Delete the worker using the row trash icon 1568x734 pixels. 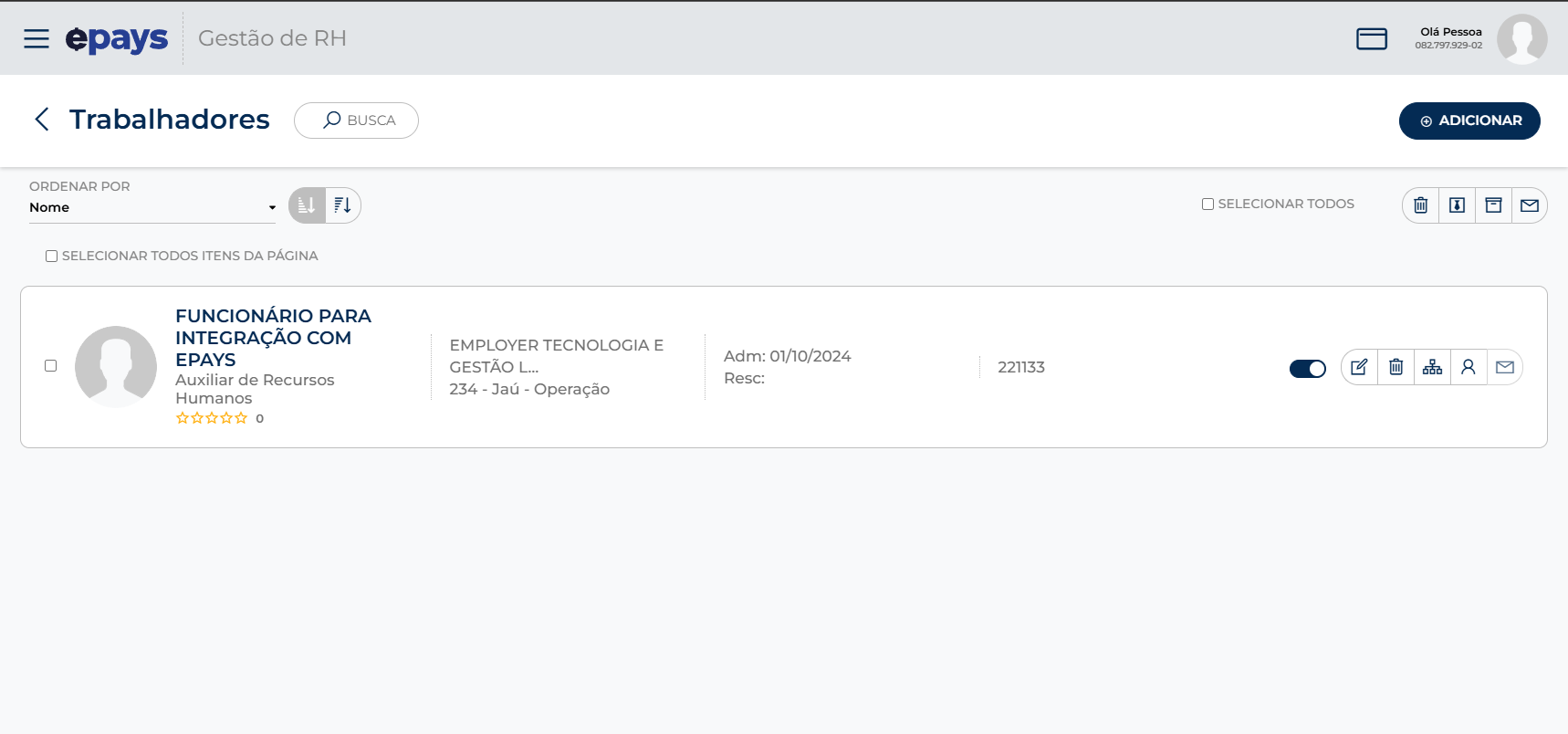tap(1396, 367)
